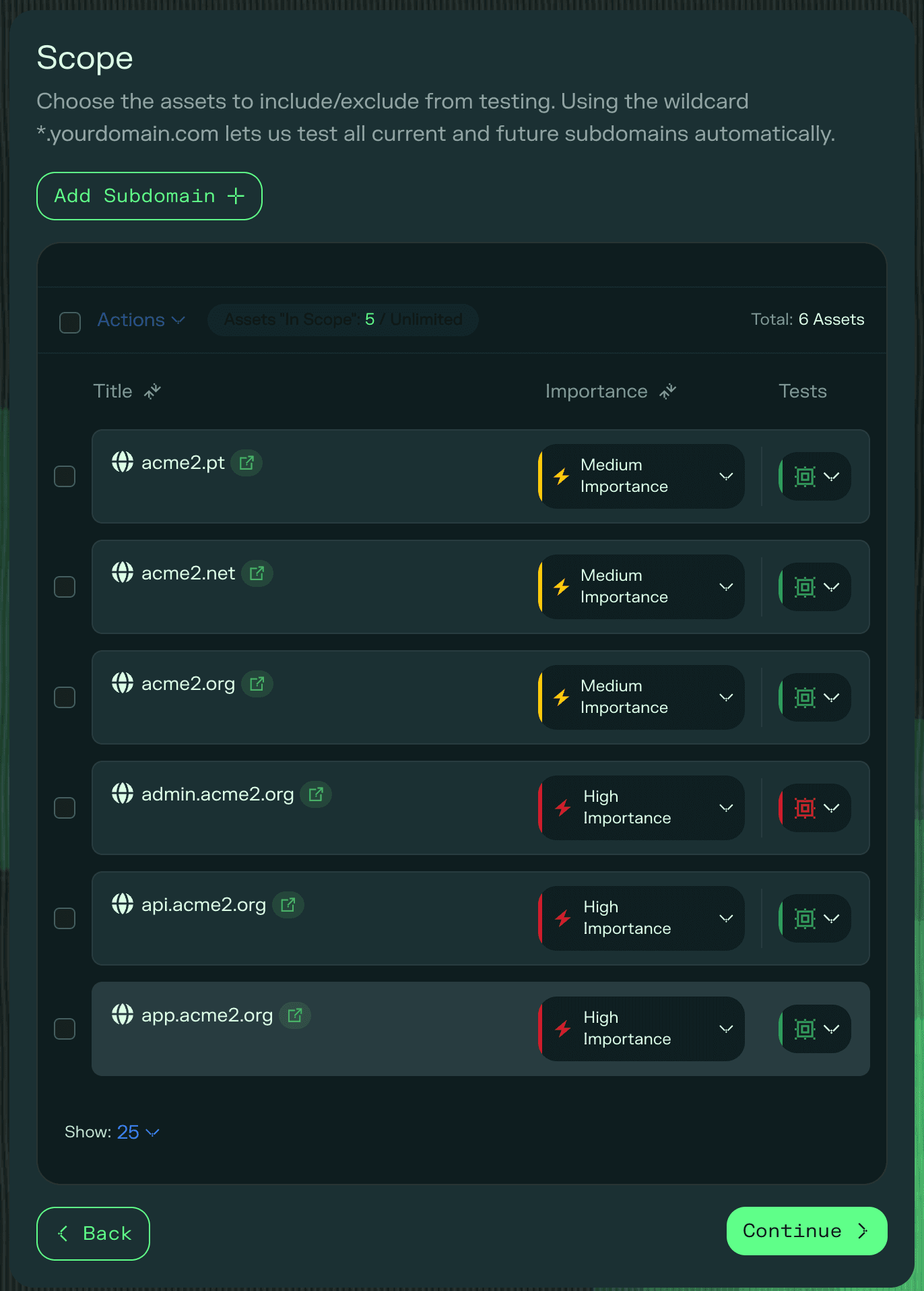Click green tests chip icon for app.acme2.org
The width and height of the screenshot is (924, 1291).
(805, 1029)
